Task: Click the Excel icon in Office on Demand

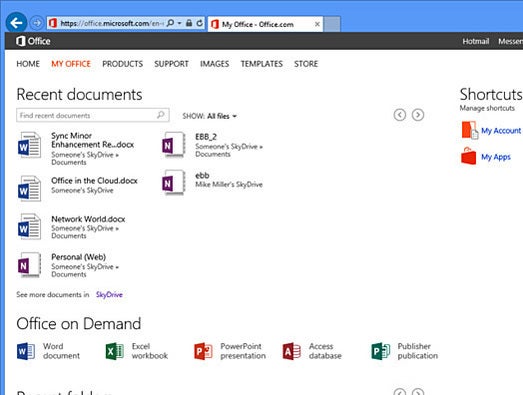Action: point(115,351)
